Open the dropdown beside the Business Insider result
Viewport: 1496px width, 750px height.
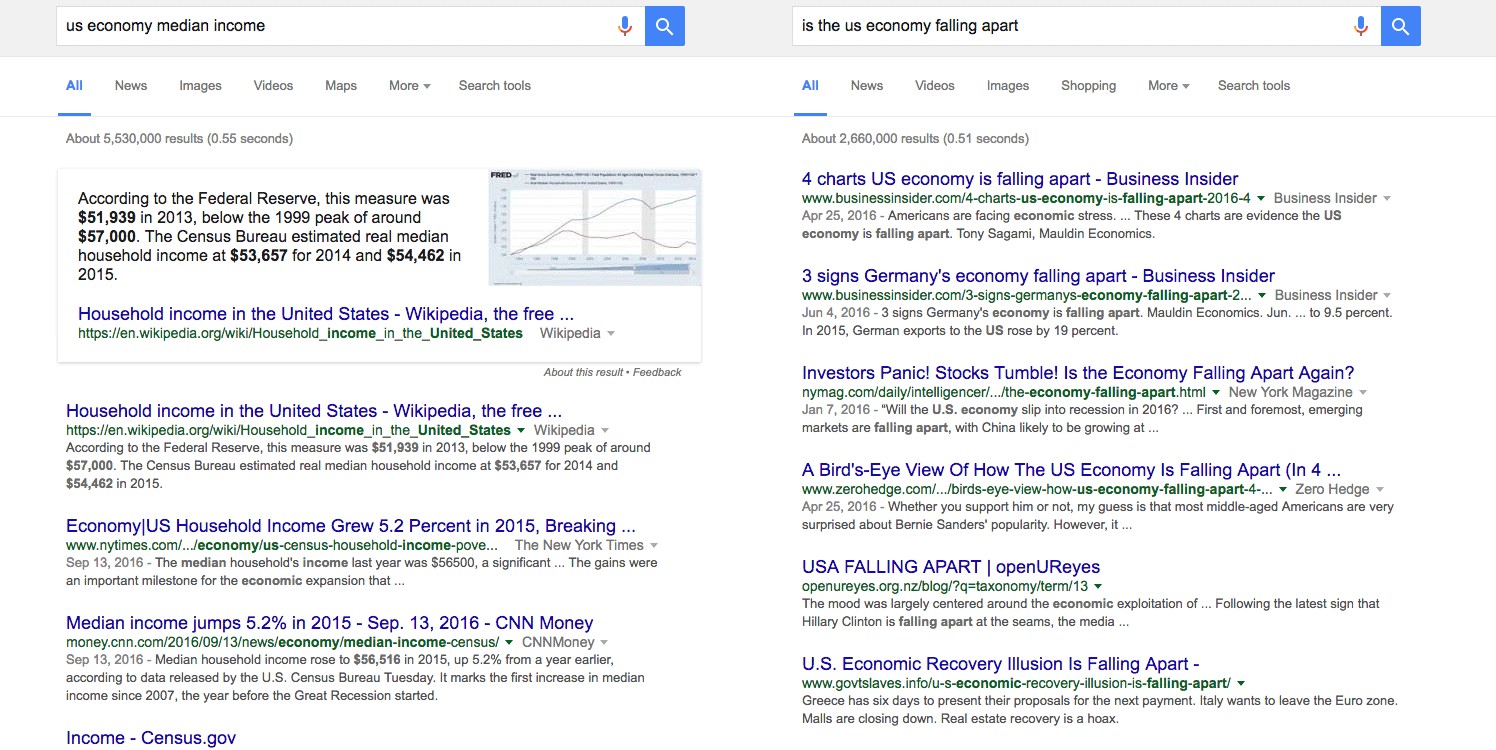click(1261, 198)
